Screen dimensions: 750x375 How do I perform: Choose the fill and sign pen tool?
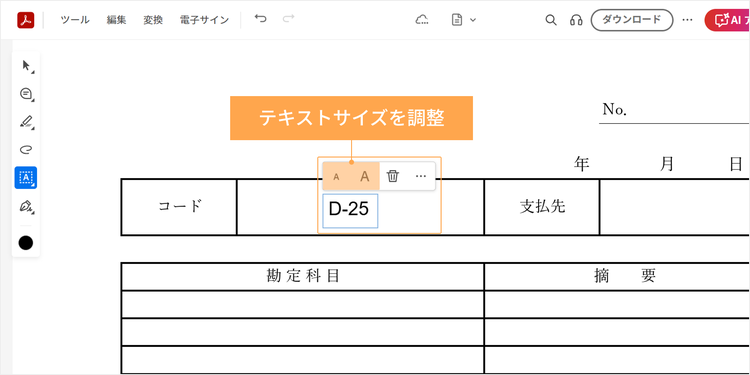tap(26, 206)
